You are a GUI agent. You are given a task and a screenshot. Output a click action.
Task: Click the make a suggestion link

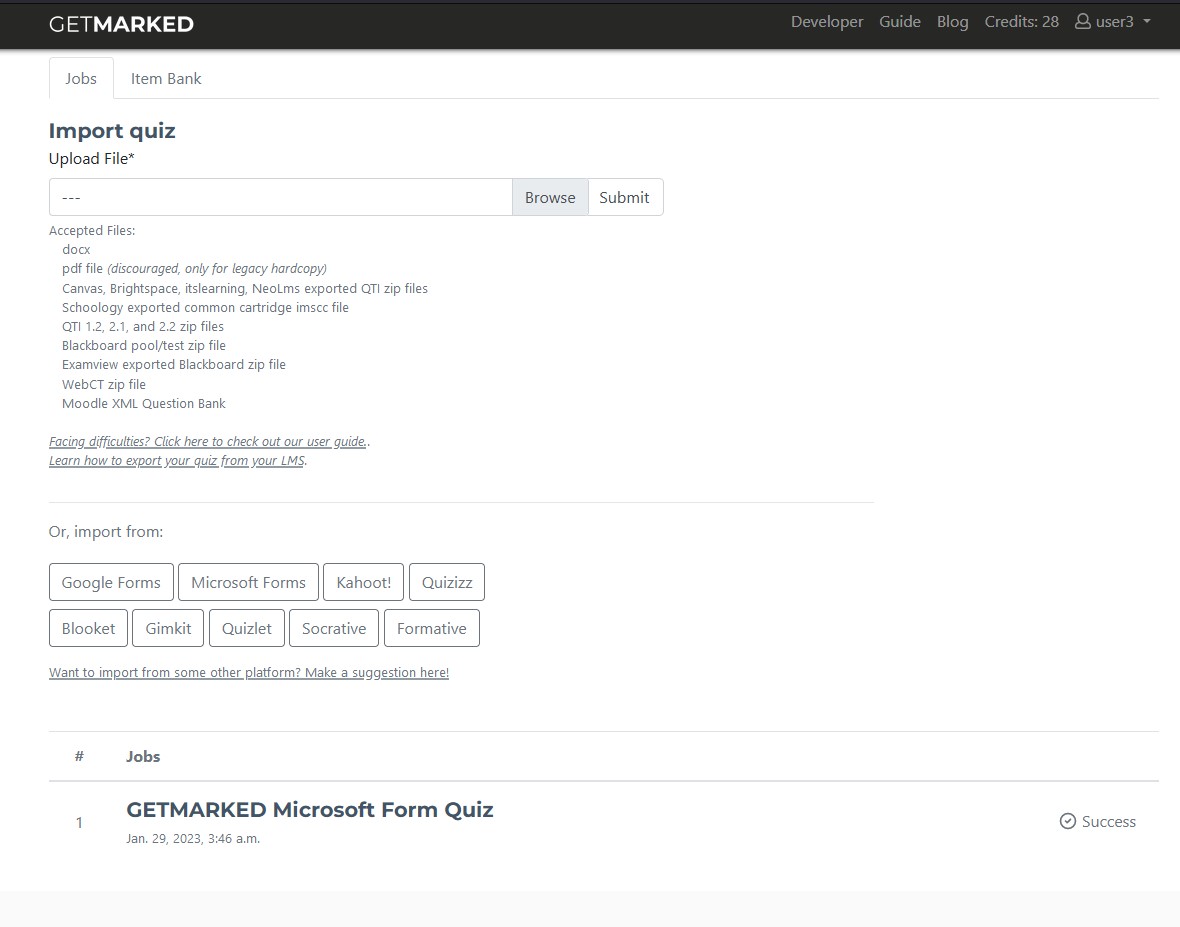click(x=249, y=673)
